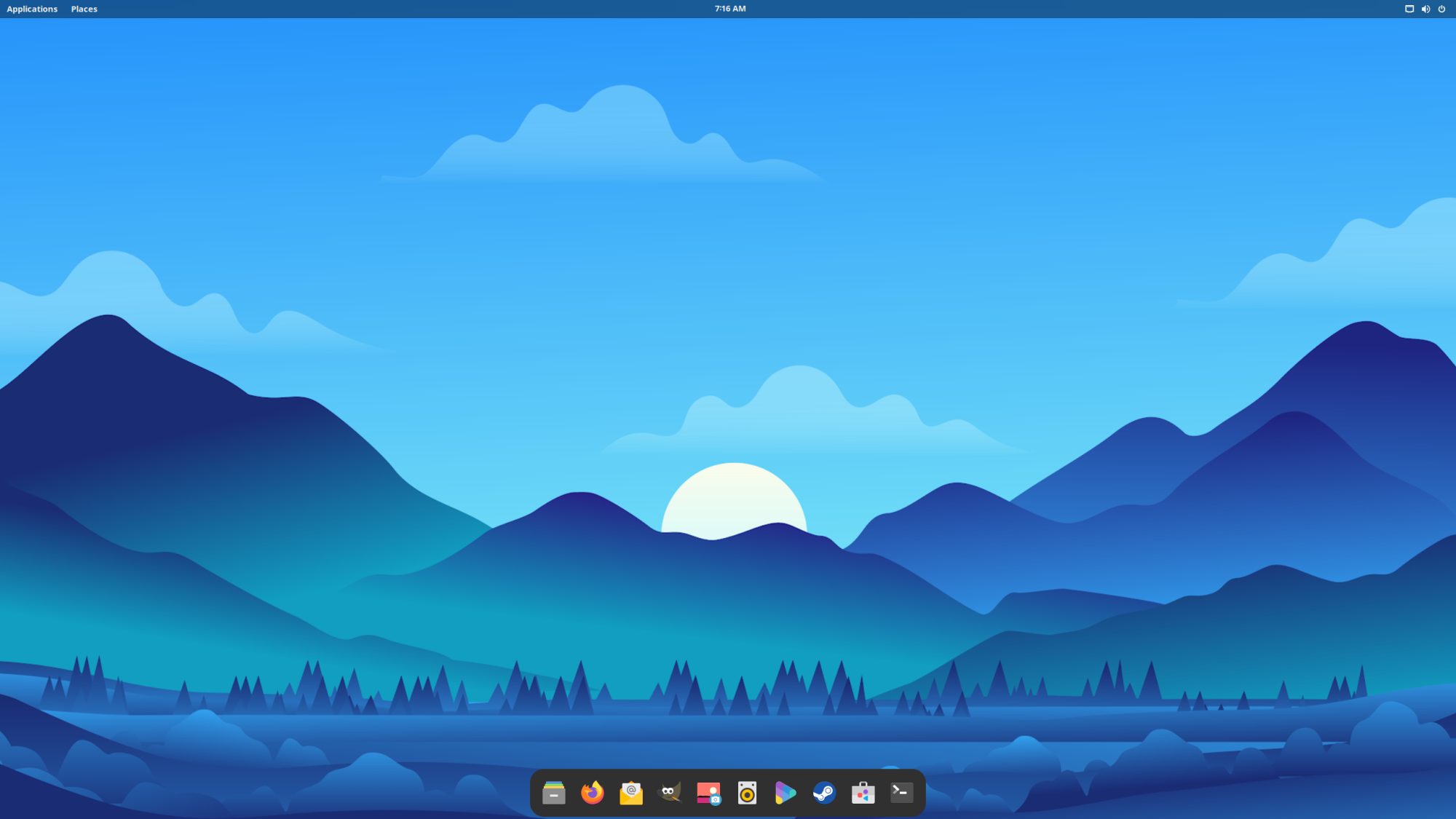Launch Firefox from the dock

click(593, 793)
